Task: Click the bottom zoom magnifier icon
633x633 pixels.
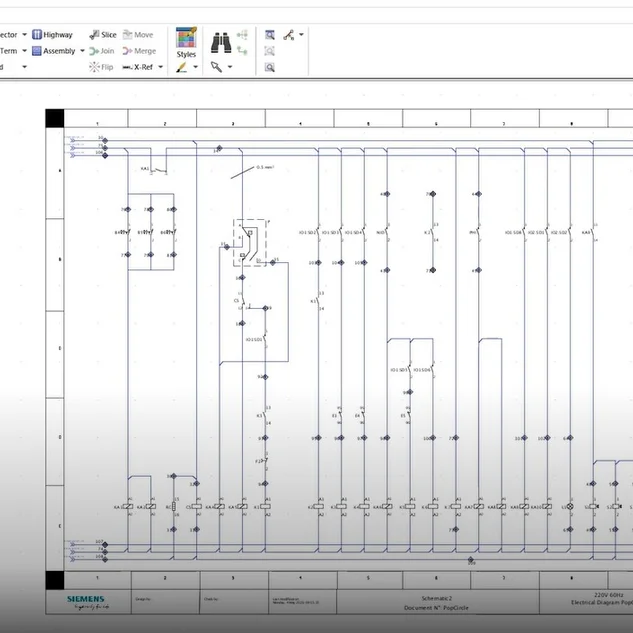Action: tap(270, 67)
